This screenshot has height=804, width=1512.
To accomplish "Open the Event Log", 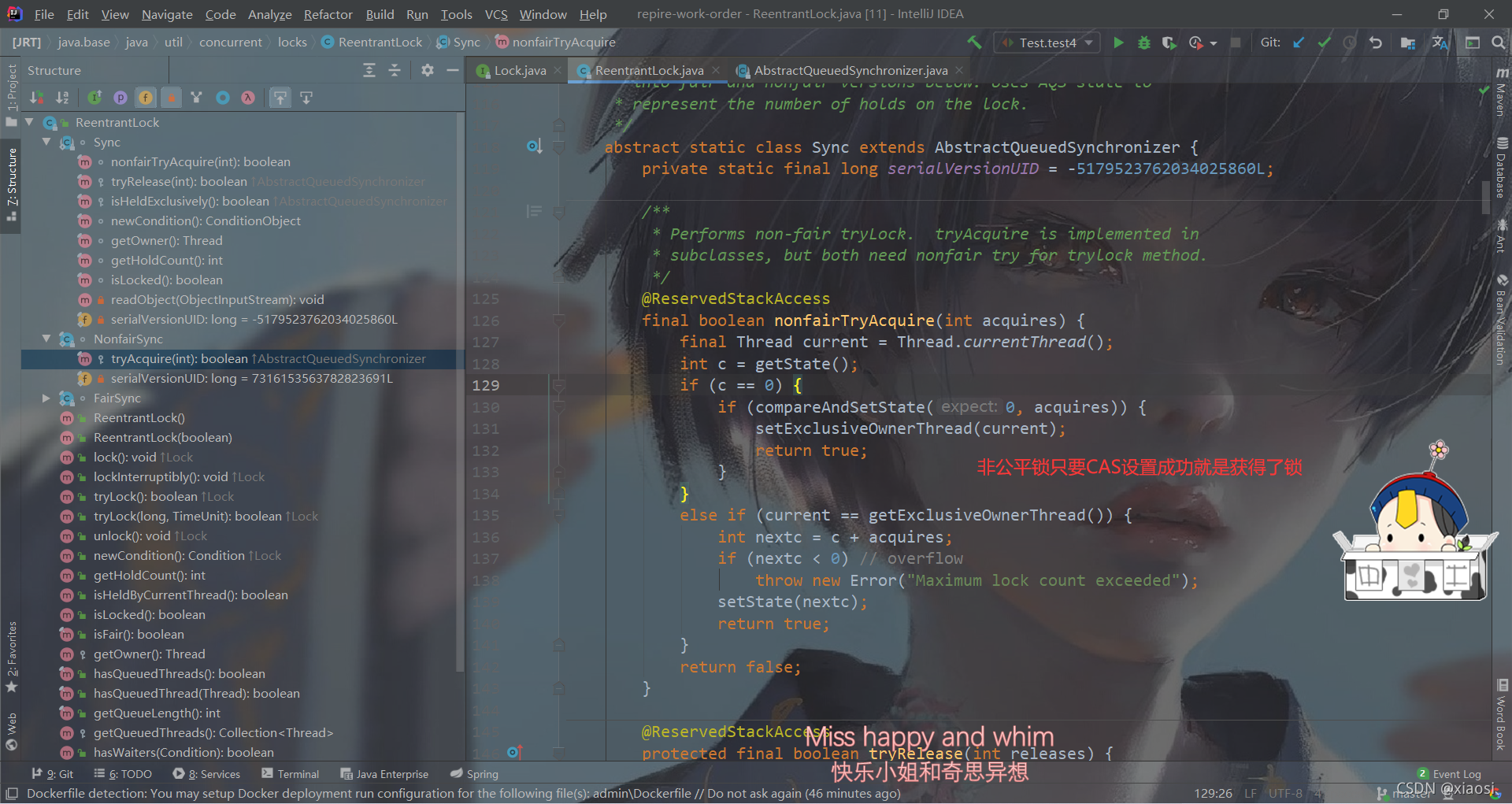I will [1449, 774].
